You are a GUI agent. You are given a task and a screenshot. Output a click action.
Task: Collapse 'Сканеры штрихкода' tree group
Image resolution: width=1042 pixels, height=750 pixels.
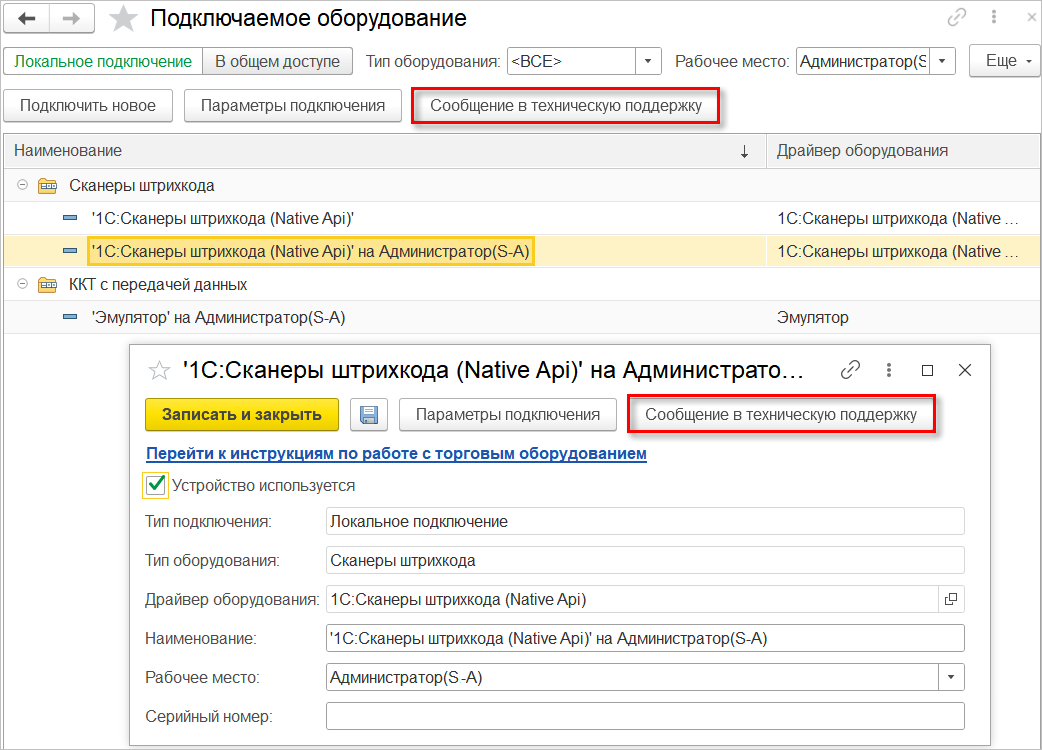[22, 185]
